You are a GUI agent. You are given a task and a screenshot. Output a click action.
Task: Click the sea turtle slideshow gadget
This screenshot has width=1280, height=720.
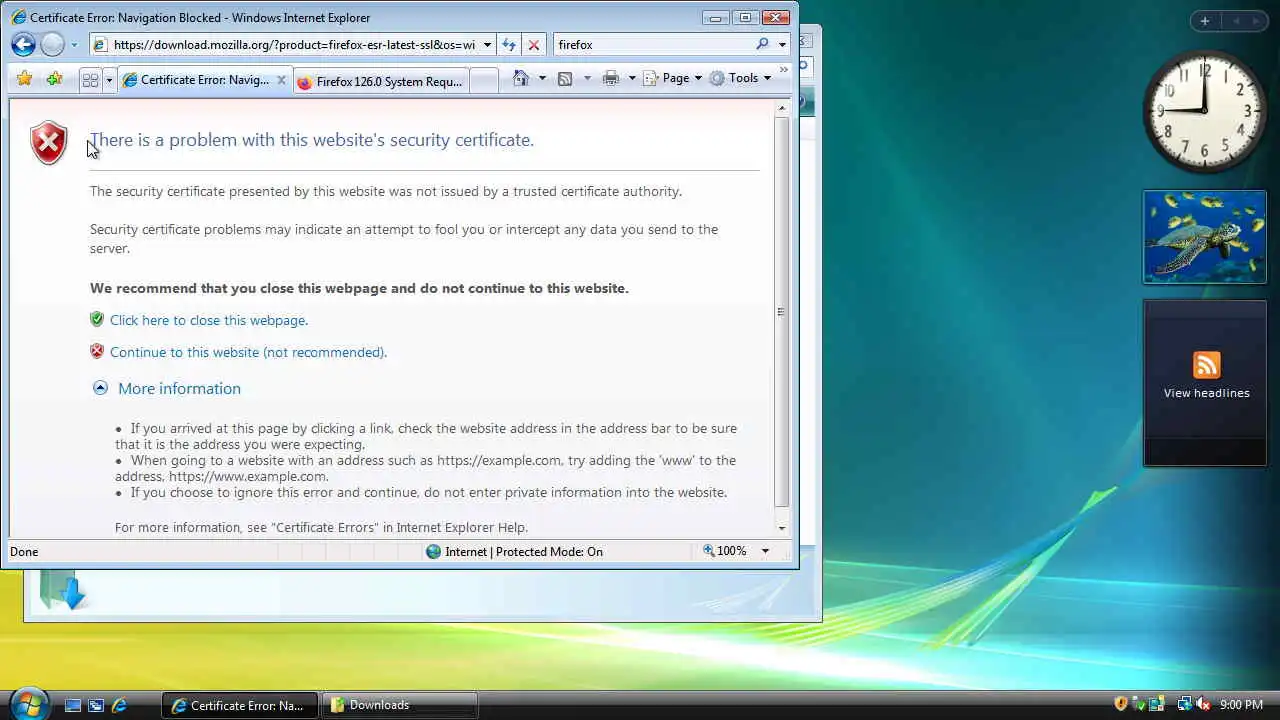point(1205,237)
